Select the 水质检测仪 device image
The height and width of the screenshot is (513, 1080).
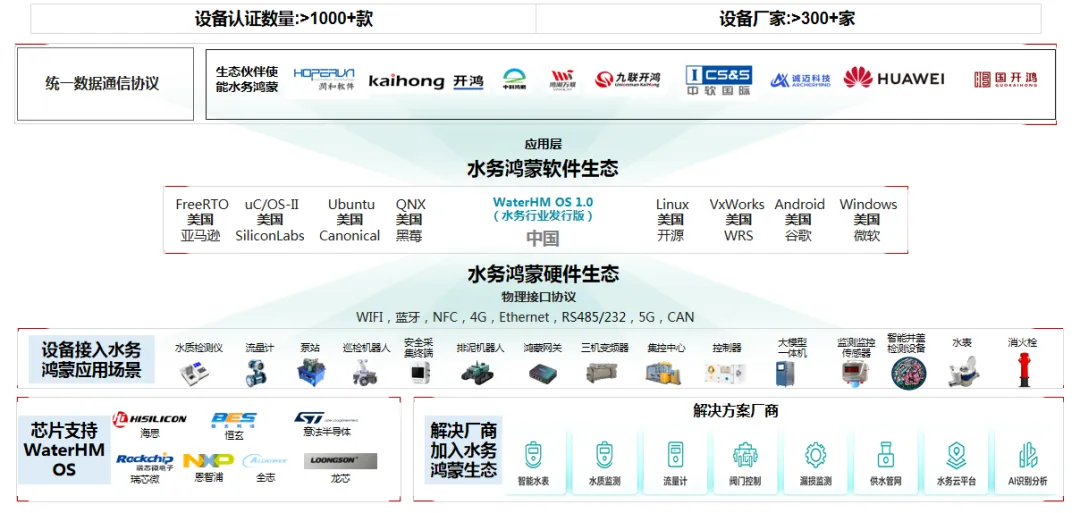[x=193, y=374]
